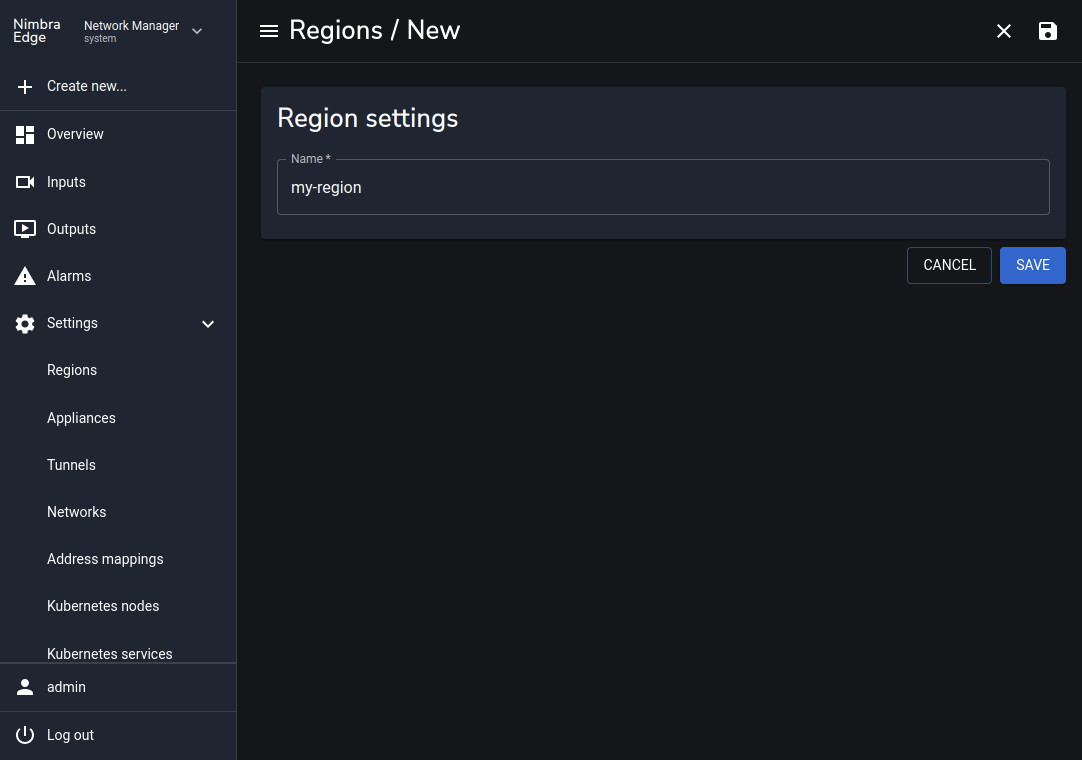The width and height of the screenshot is (1082, 760).
Task: Expand the Network Manager system dropdown
Action: tap(197, 31)
